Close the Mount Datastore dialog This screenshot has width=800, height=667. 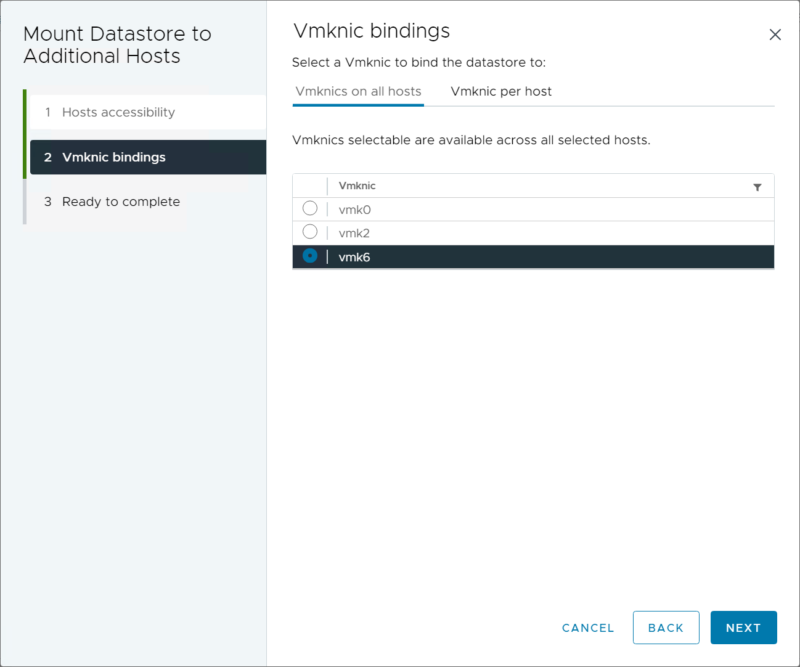pyautogui.click(x=775, y=35)
